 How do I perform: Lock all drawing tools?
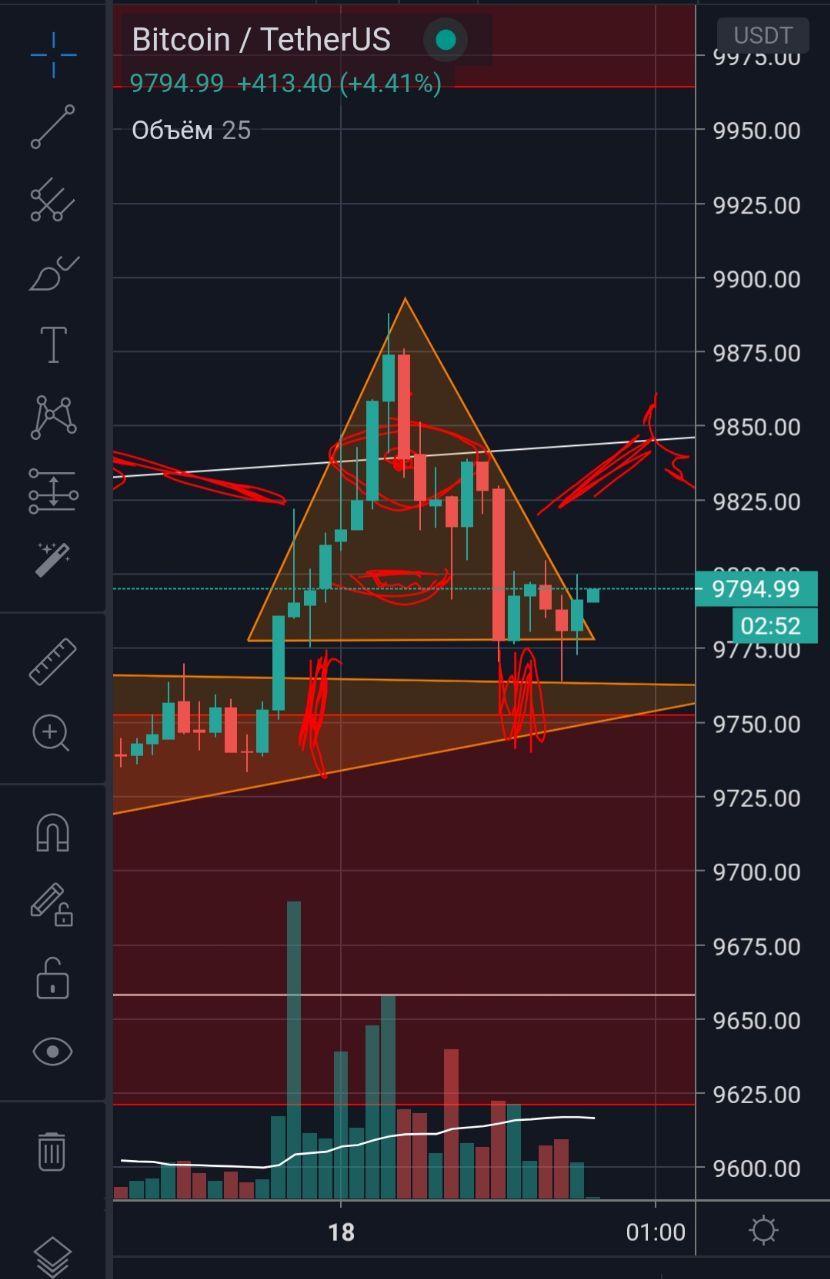[52, 978]
